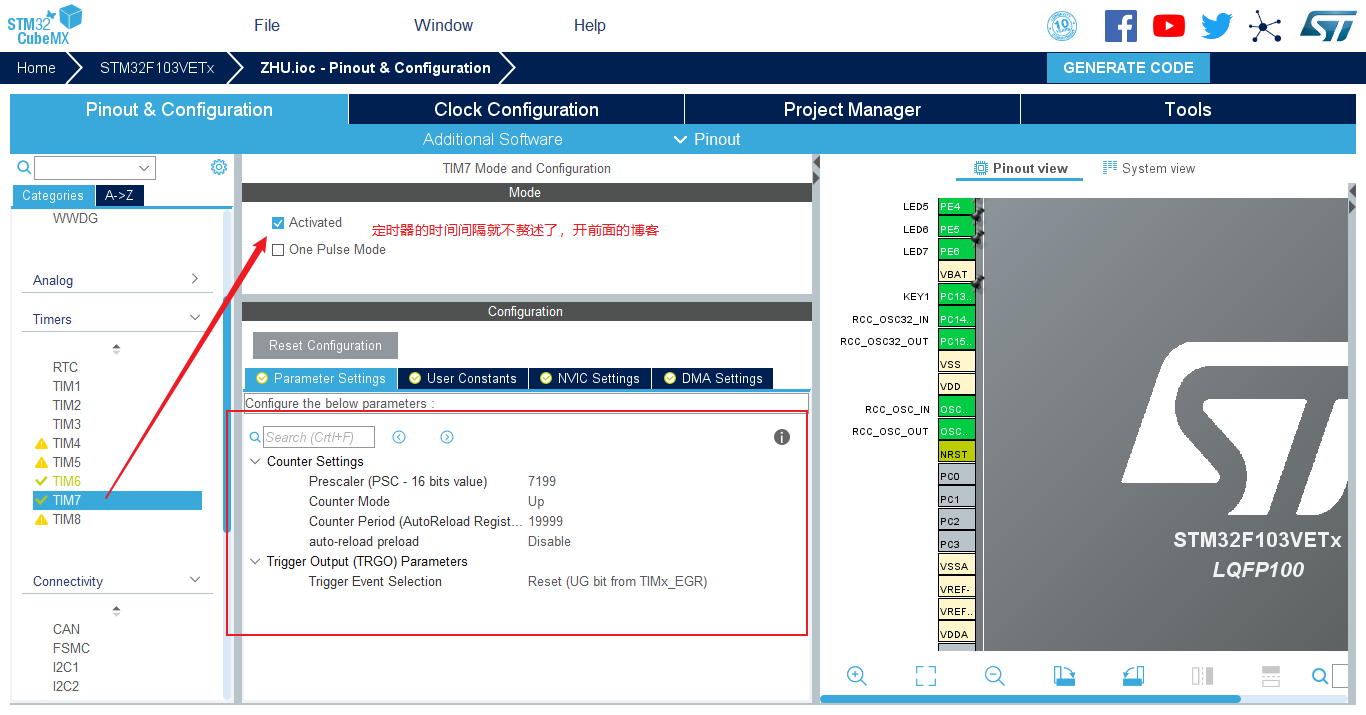The width and height of the screenshot is (1366, 715).
Task: Zoom out of the pinout view
Action: click(x=995, y=676)
